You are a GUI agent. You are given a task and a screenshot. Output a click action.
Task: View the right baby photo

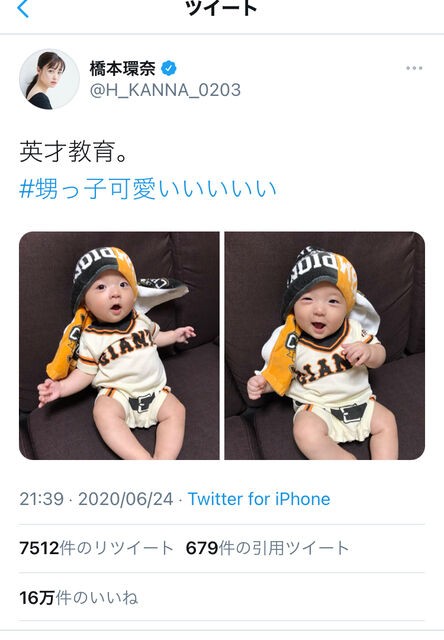point(325,346)
